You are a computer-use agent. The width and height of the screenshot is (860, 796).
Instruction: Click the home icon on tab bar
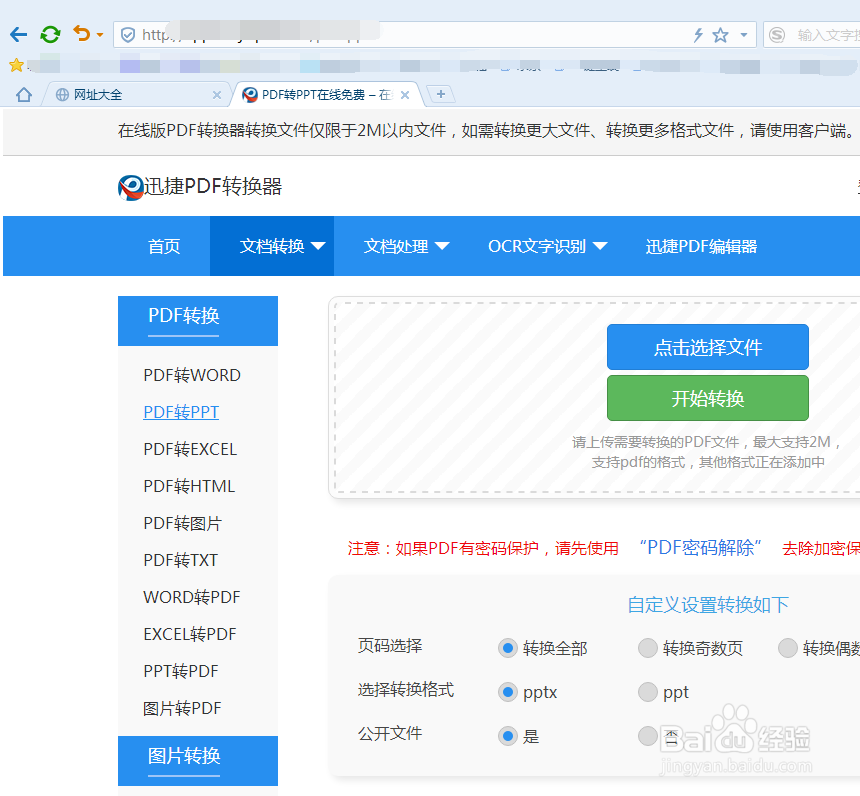coord(23,92)
